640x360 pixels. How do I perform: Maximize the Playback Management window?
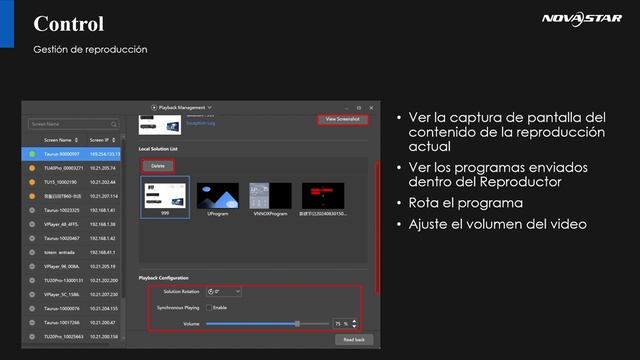359,108
